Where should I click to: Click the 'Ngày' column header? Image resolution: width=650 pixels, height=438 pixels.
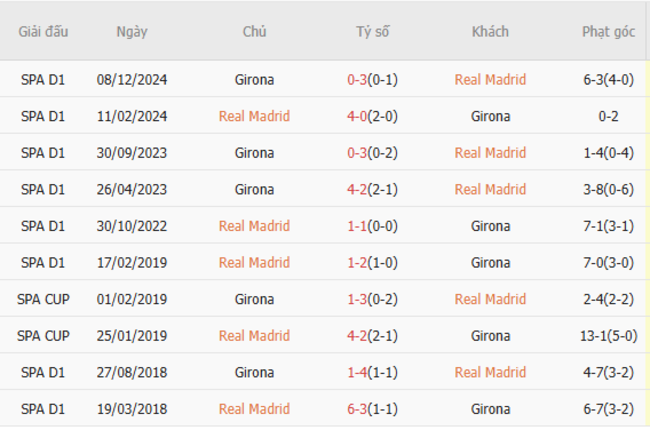(131, 31)
